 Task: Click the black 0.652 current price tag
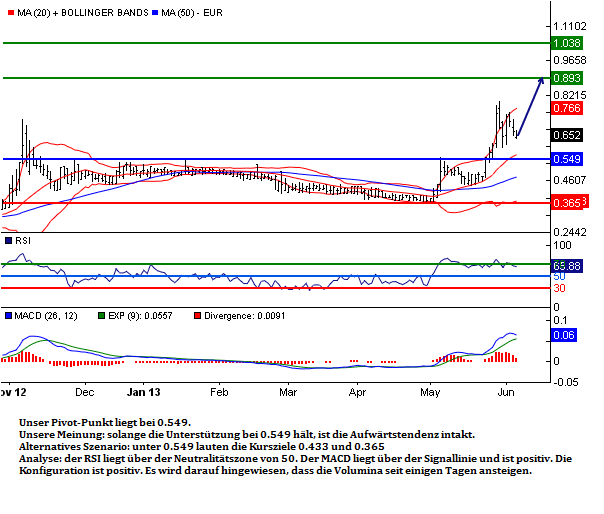point(567,135)
